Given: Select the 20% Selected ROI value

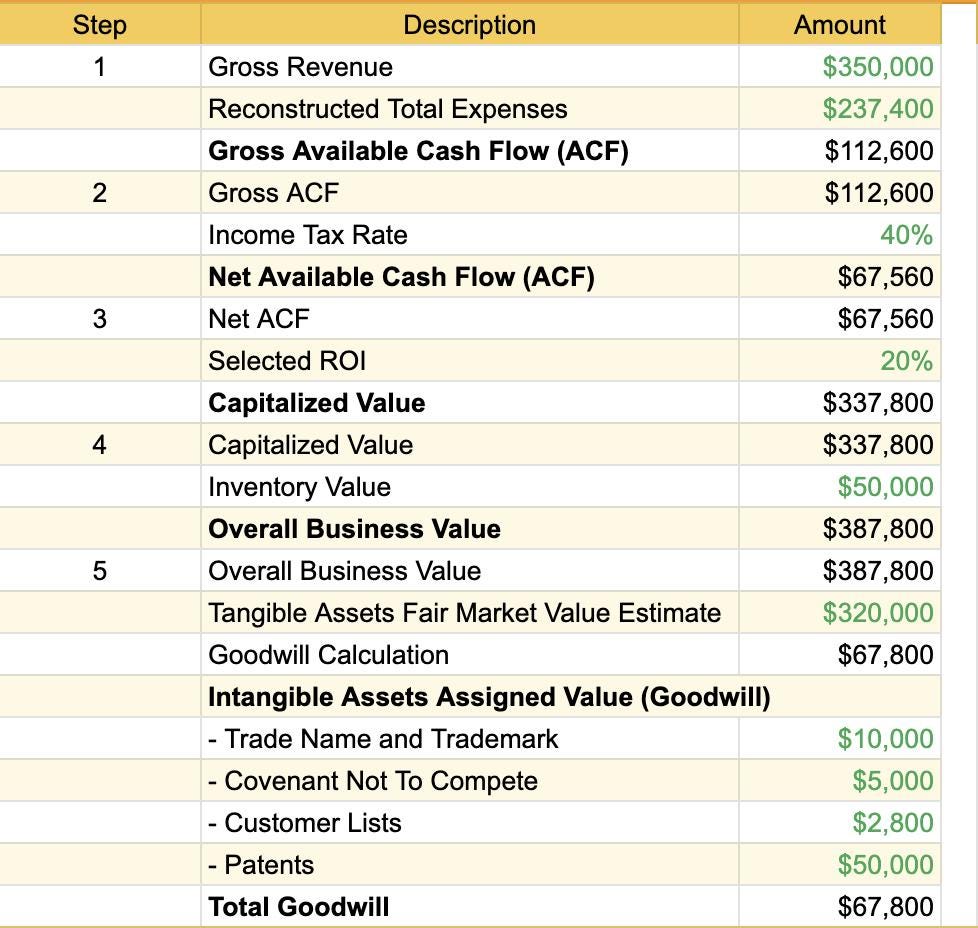Looking at the screenshot, I should (905, 361).
